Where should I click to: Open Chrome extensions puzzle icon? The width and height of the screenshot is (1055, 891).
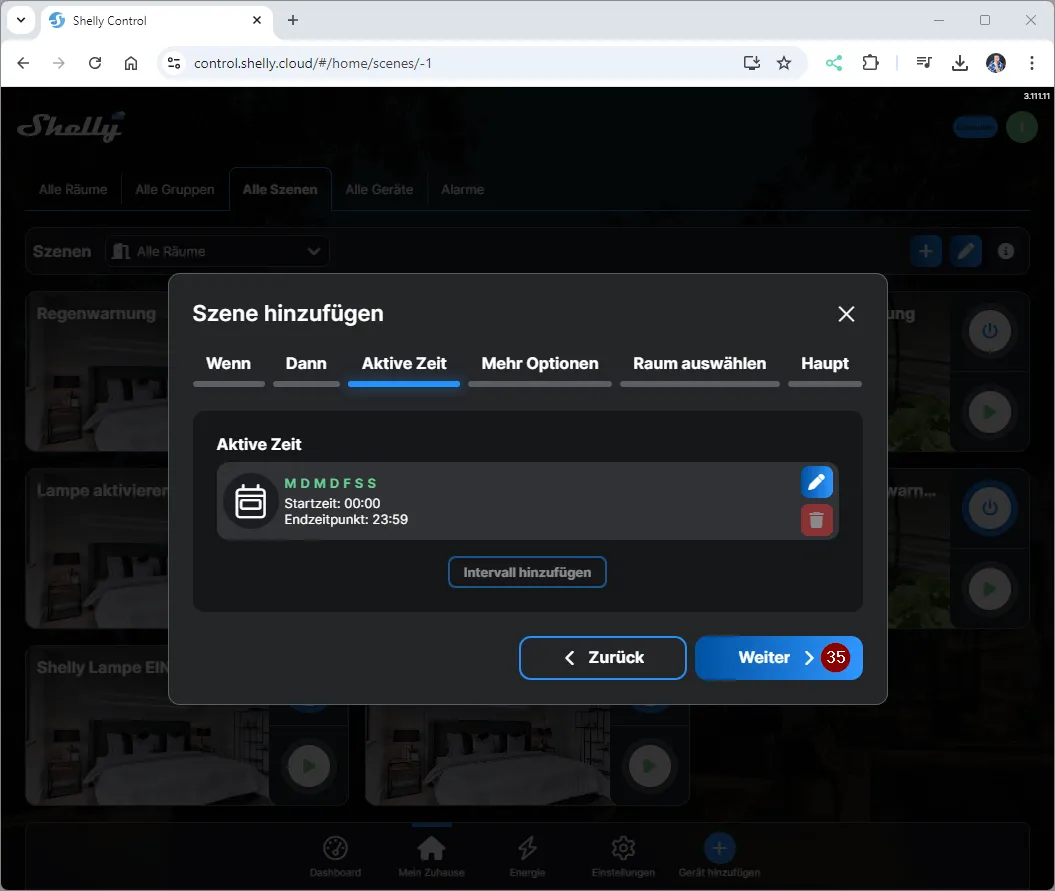point(871,63)
